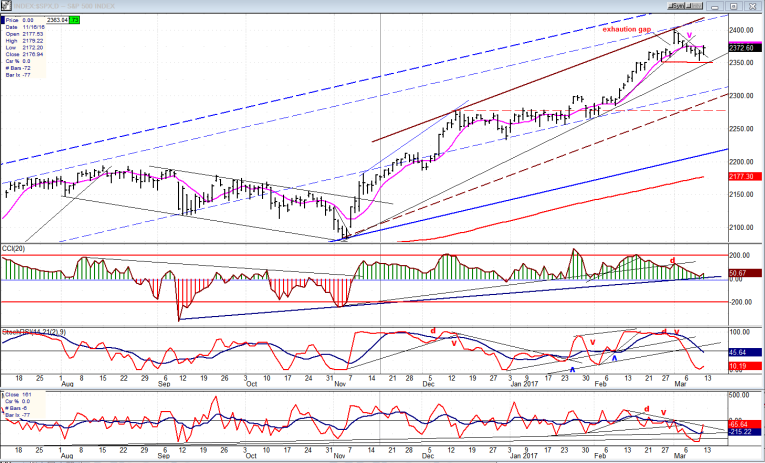
Task: Click the dark blue swatch beside Price row
Action: pyautogui.click(x=3, y=20)
